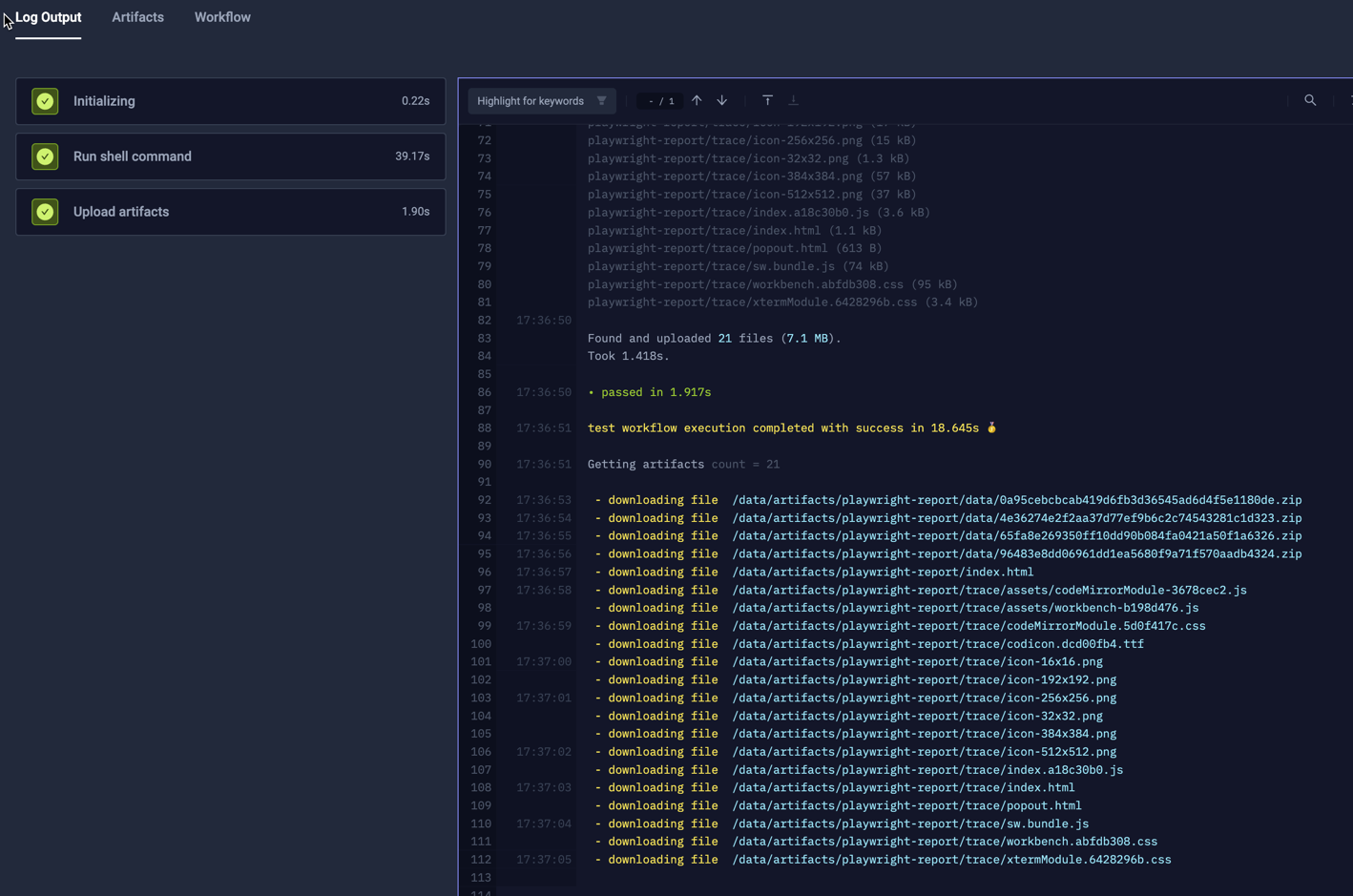Viewport: 1353px width, 896px height.
Task: Toggle the Run shell command step open
Action: [x=229, y=156]
